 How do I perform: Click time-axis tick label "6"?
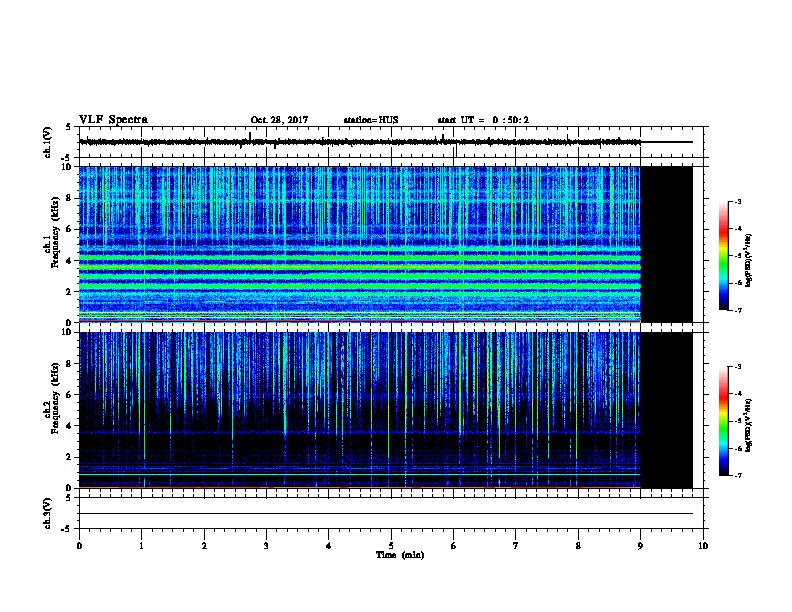pos(454,545)
